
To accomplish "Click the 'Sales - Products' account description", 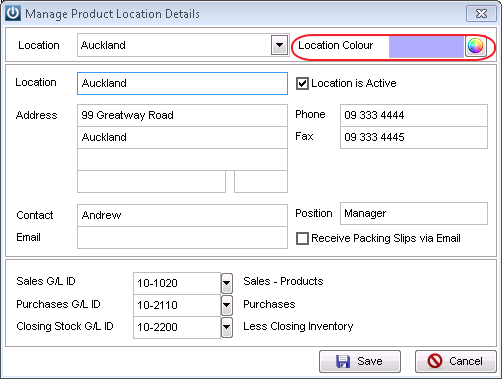I will 283,281.
